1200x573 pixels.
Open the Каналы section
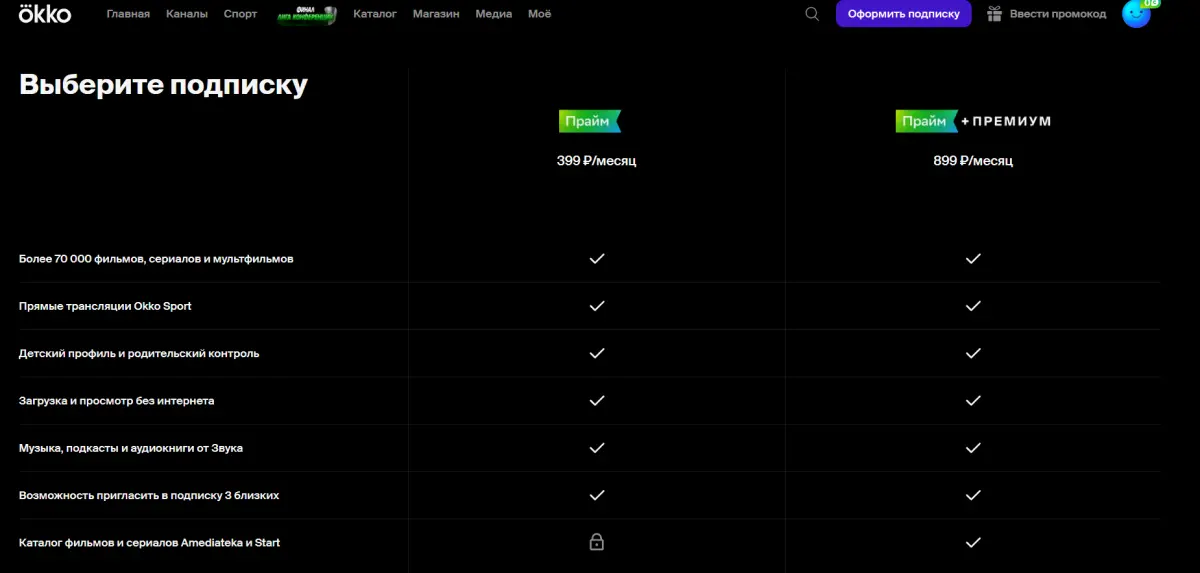pyautogui.click(x=187, y=14)
